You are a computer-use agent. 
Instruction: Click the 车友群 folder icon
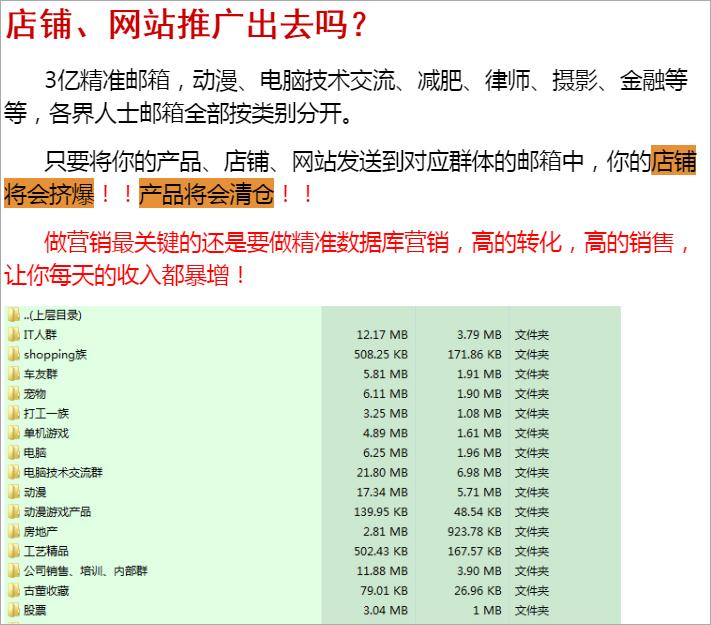pos(14,374)
